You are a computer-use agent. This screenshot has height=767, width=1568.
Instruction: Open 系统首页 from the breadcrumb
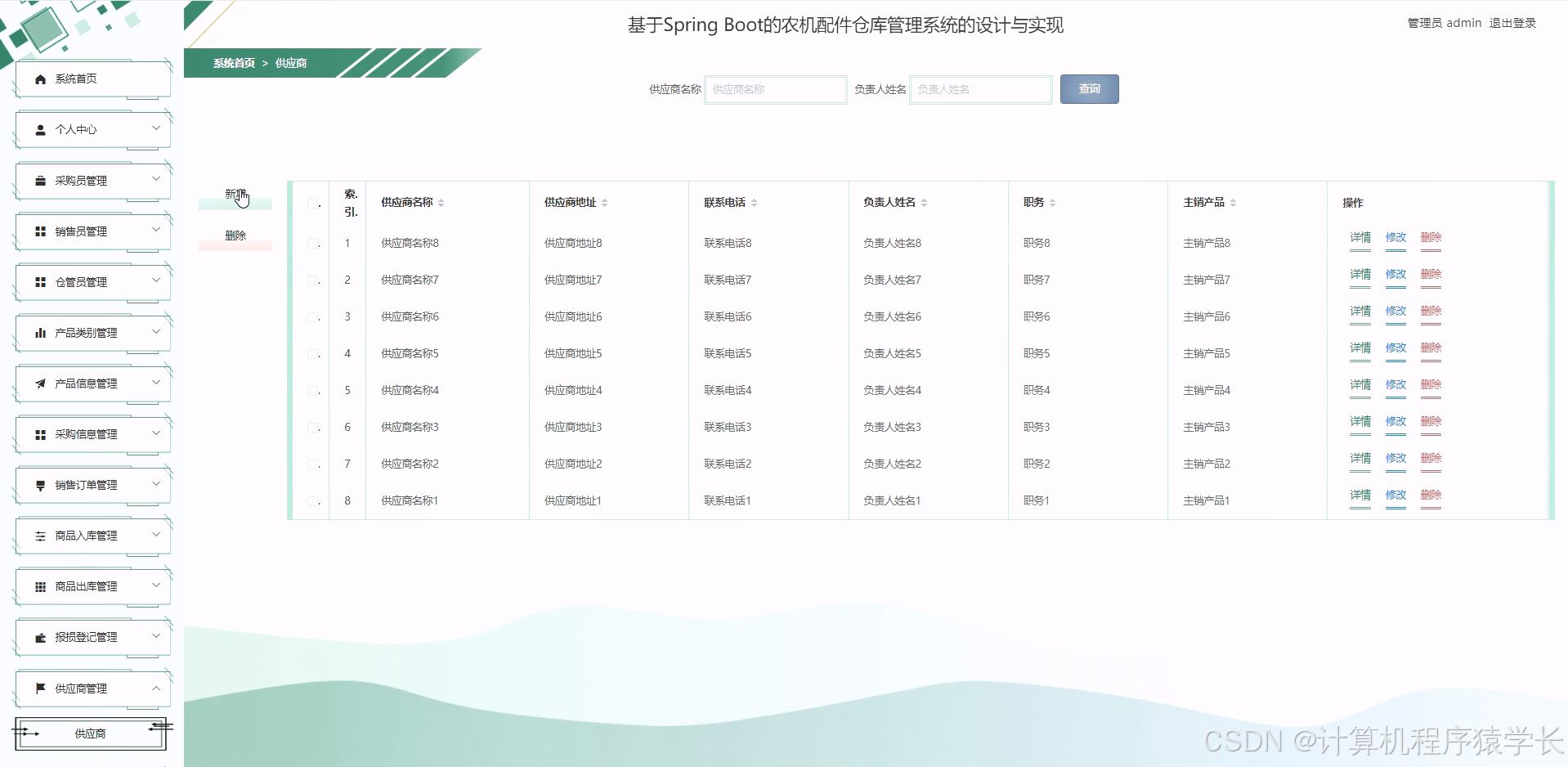point(232,63)
